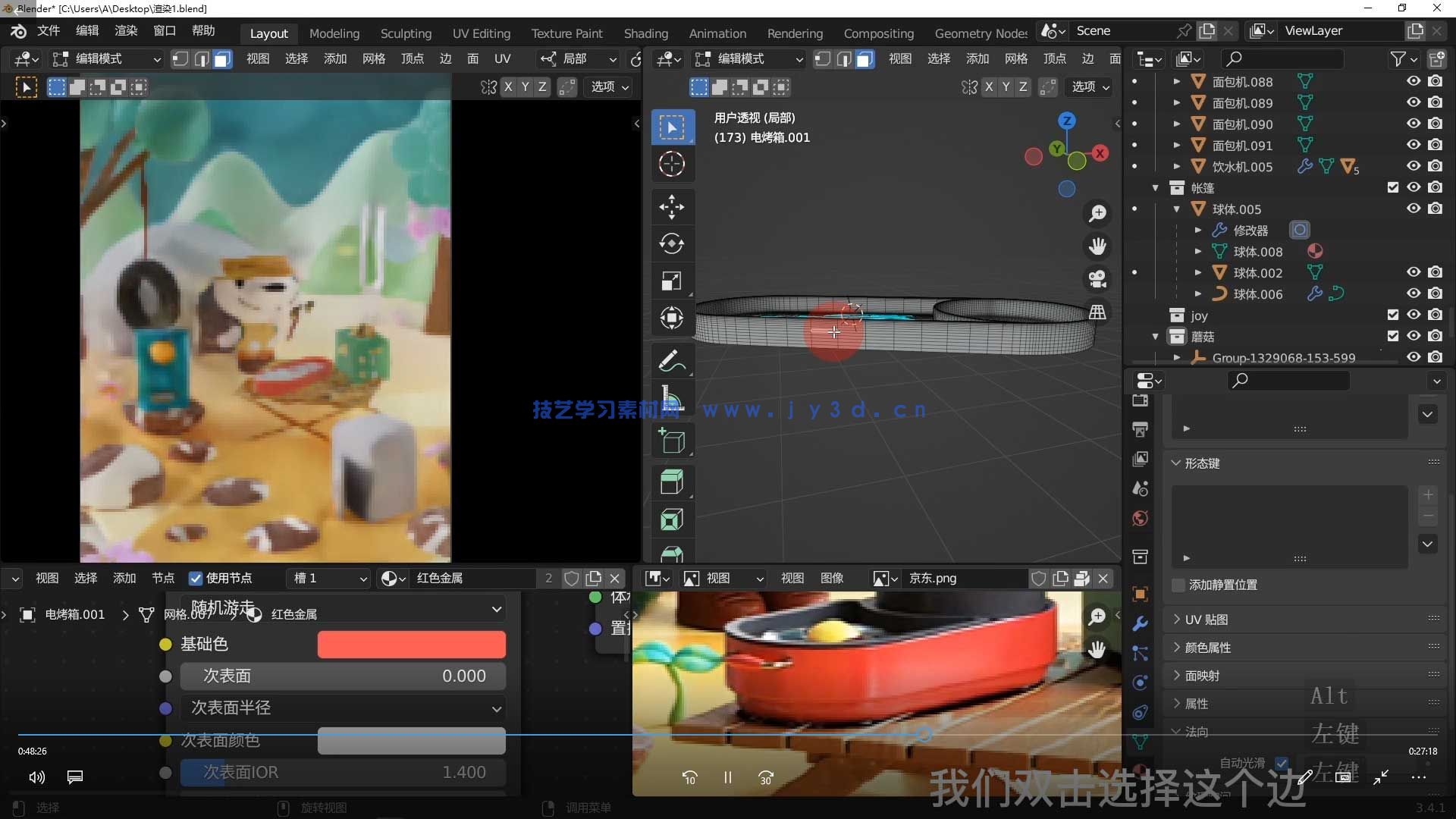
Task: Click the 次表面 value field
Action: pyautogui.click(x=343, y=676)
